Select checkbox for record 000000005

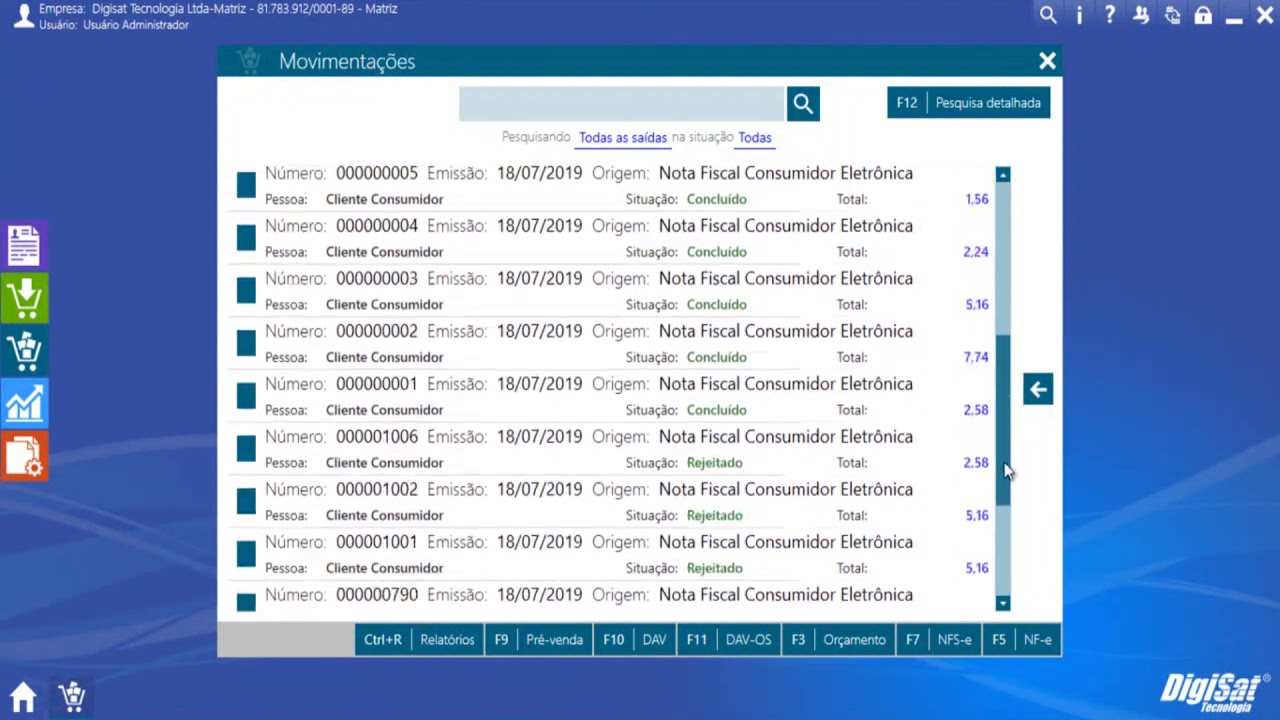tap(246, 185)
